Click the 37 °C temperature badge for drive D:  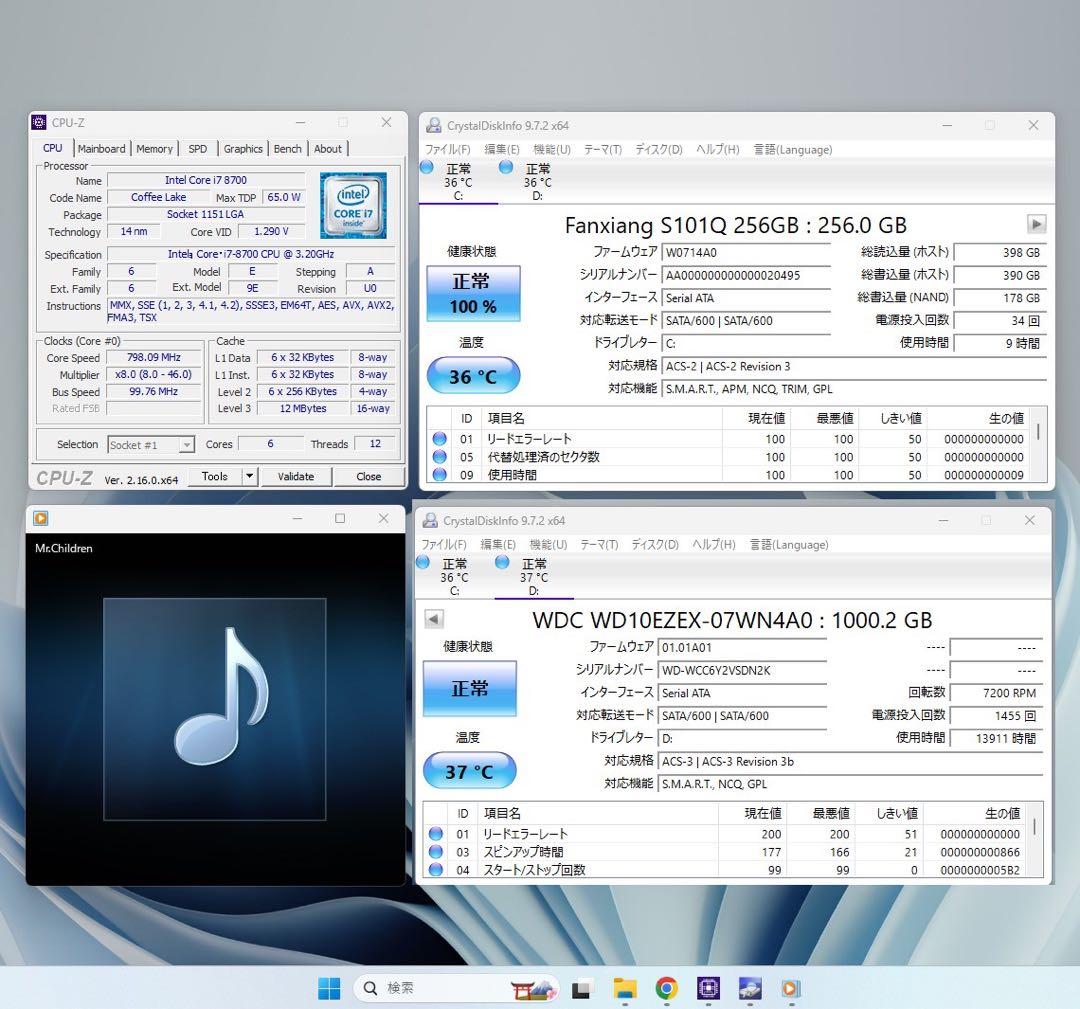point(470,770)
